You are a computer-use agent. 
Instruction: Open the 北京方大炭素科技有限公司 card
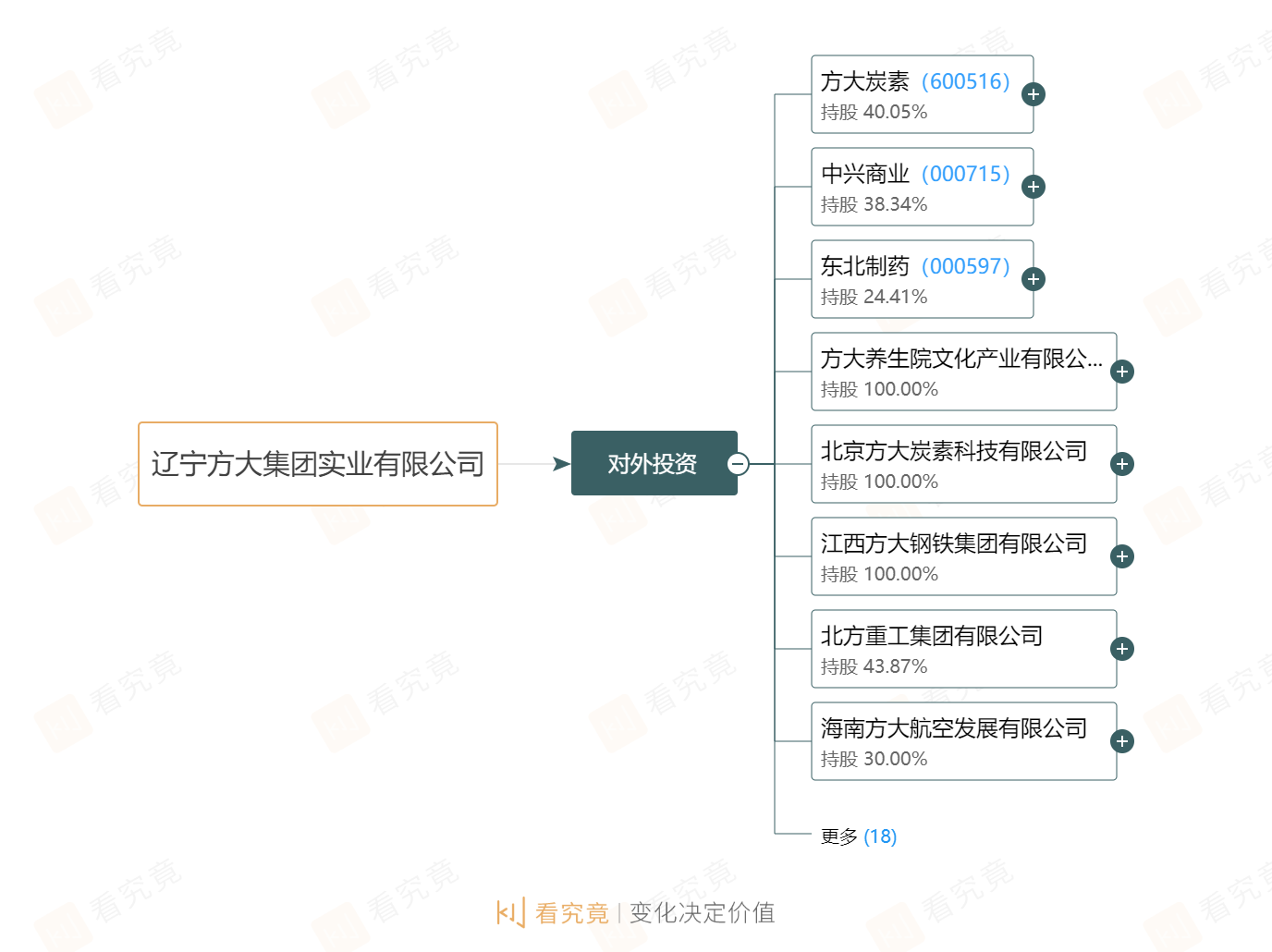point(964,464)
